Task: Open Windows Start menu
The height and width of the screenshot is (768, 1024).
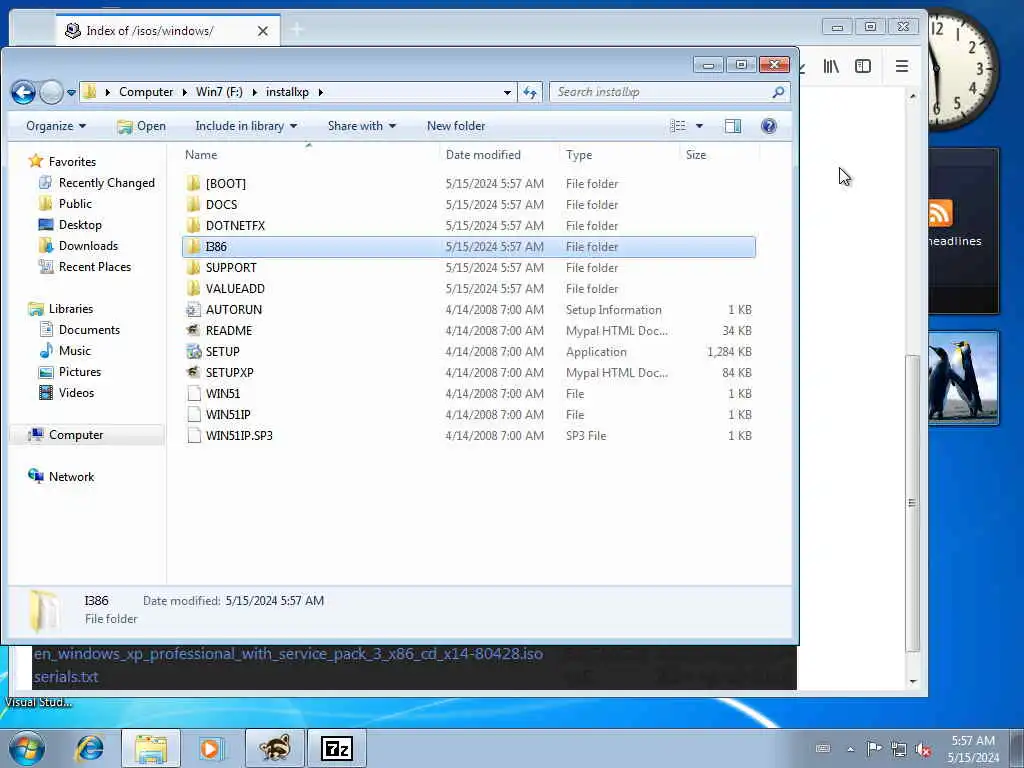Action: point(26,748)
